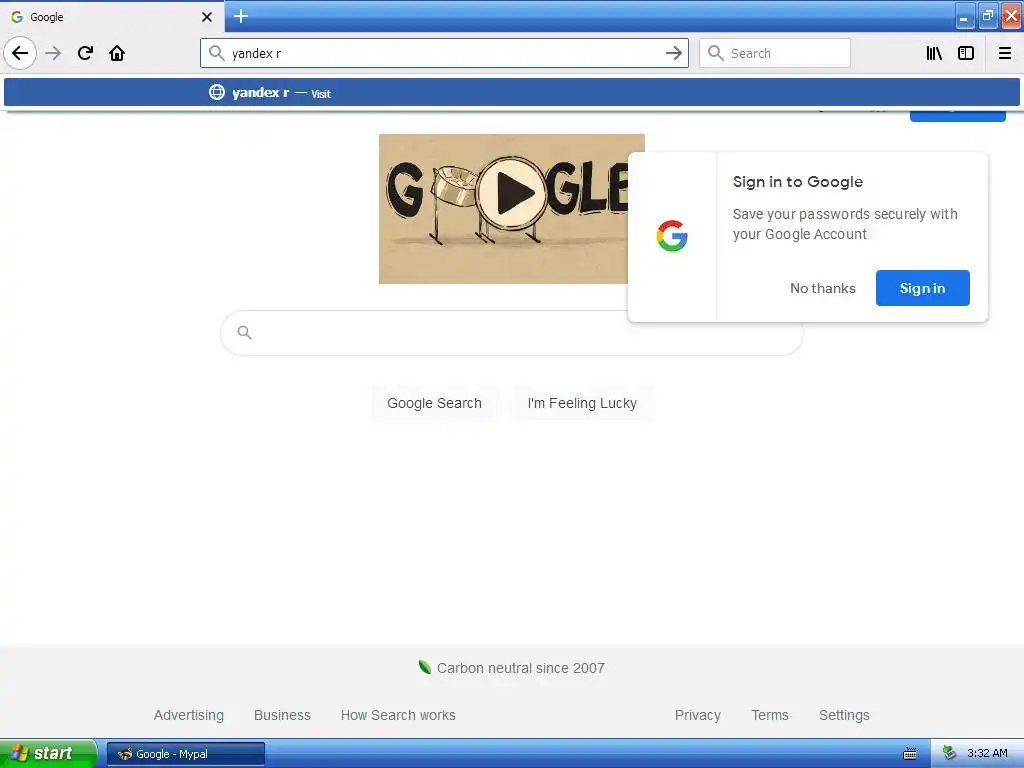The height and width of the screenshot is (768, 1024).
Task: Open the Library bookshelf icon
Action: click(934, 53)
